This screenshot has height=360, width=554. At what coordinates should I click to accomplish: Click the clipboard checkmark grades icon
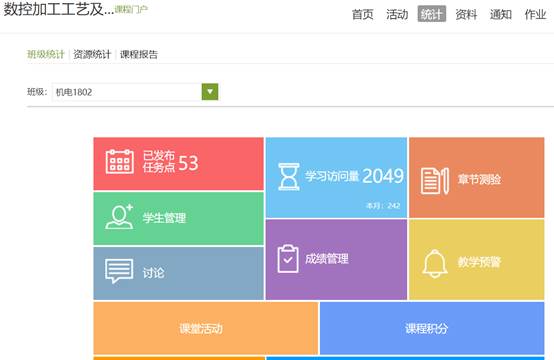(288, 259)
